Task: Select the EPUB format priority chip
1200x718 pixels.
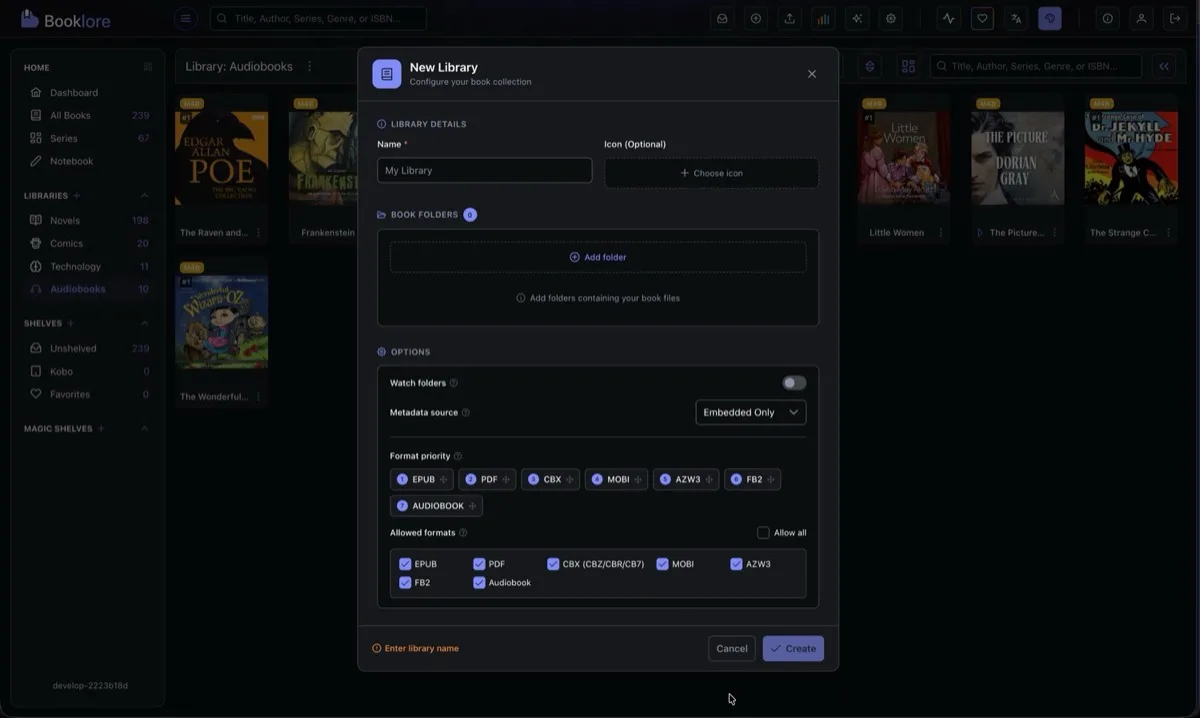Action: [421, 479]
